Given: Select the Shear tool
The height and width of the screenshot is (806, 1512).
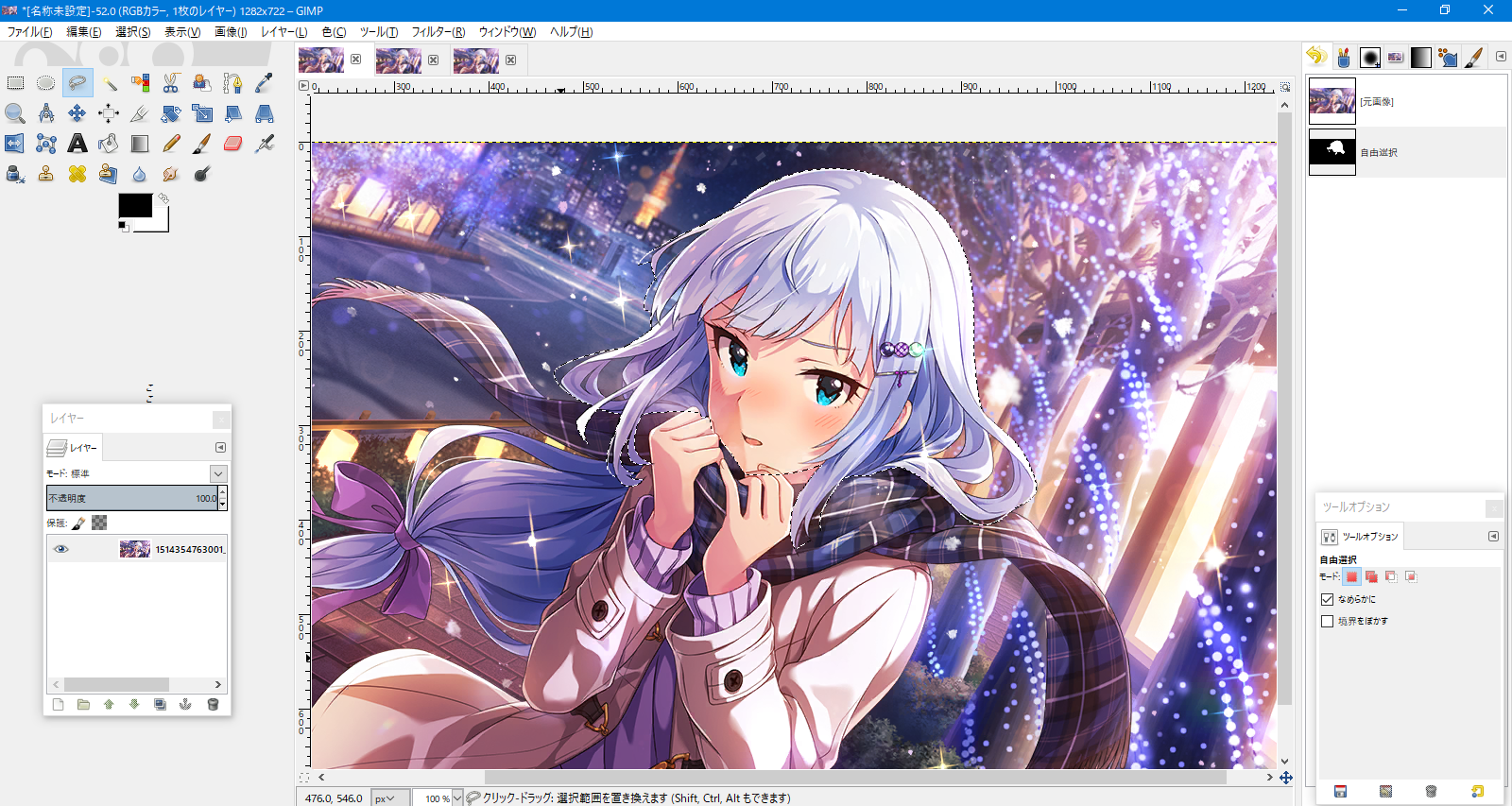Looking at the screenshot, I should (233, 113).
